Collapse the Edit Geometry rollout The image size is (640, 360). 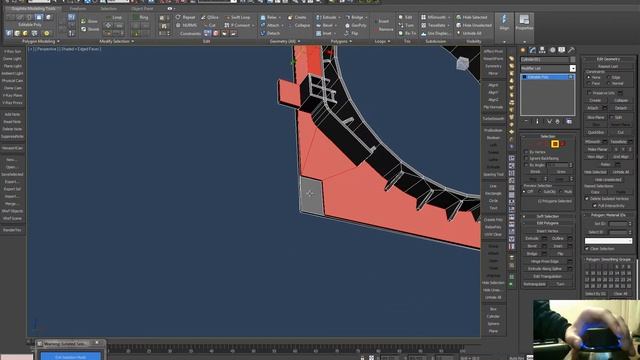608,59
